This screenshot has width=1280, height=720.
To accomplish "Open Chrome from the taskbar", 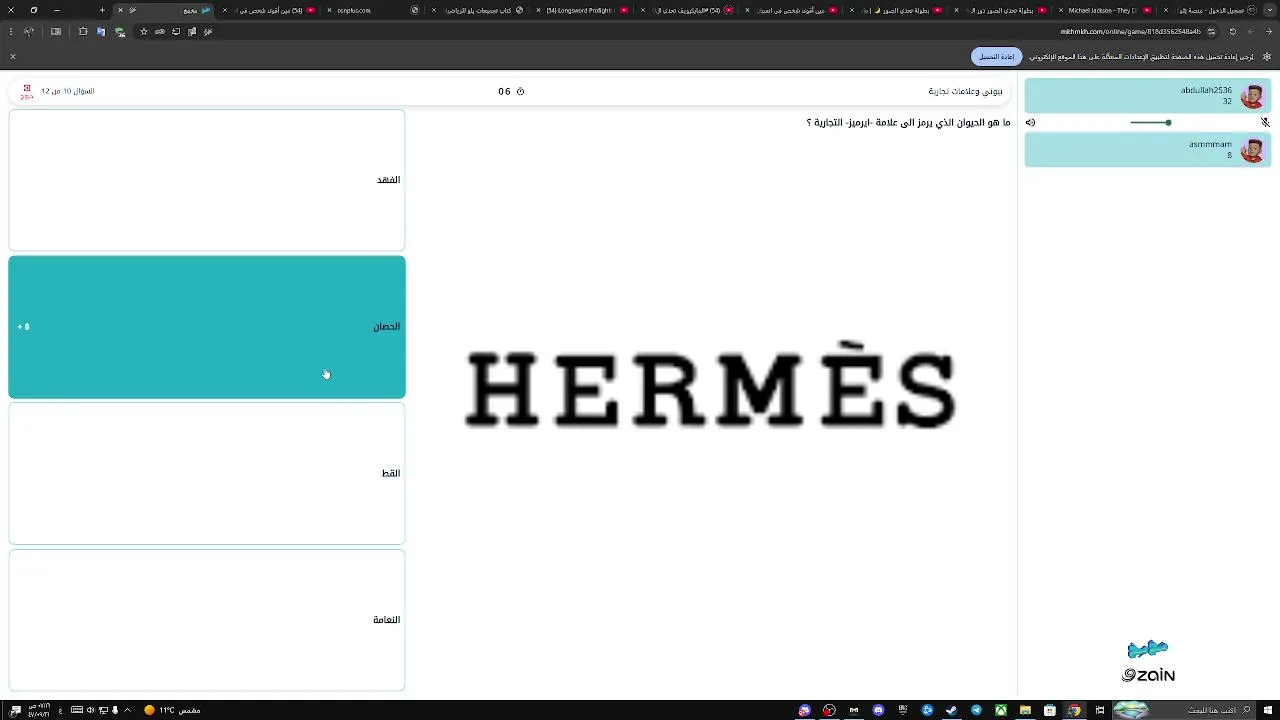I will 1074,710.
